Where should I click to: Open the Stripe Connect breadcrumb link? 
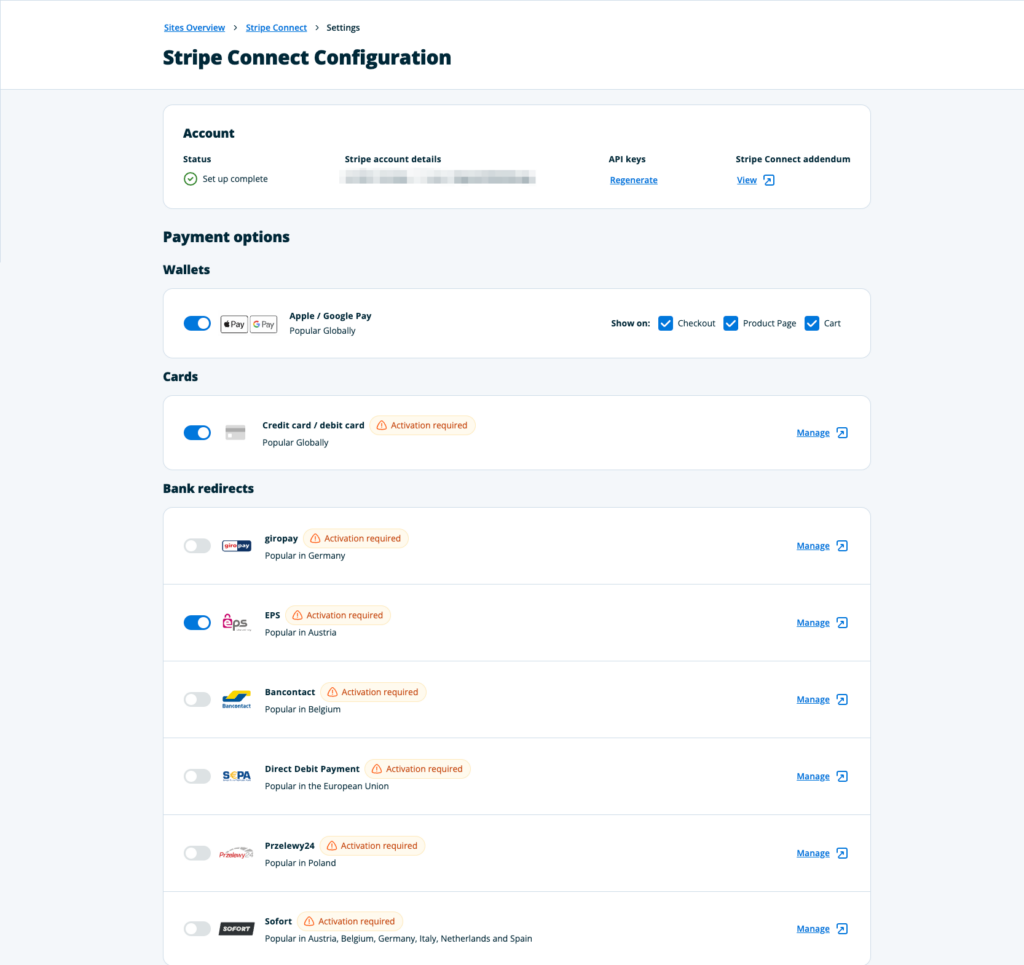tap(276, 28)
